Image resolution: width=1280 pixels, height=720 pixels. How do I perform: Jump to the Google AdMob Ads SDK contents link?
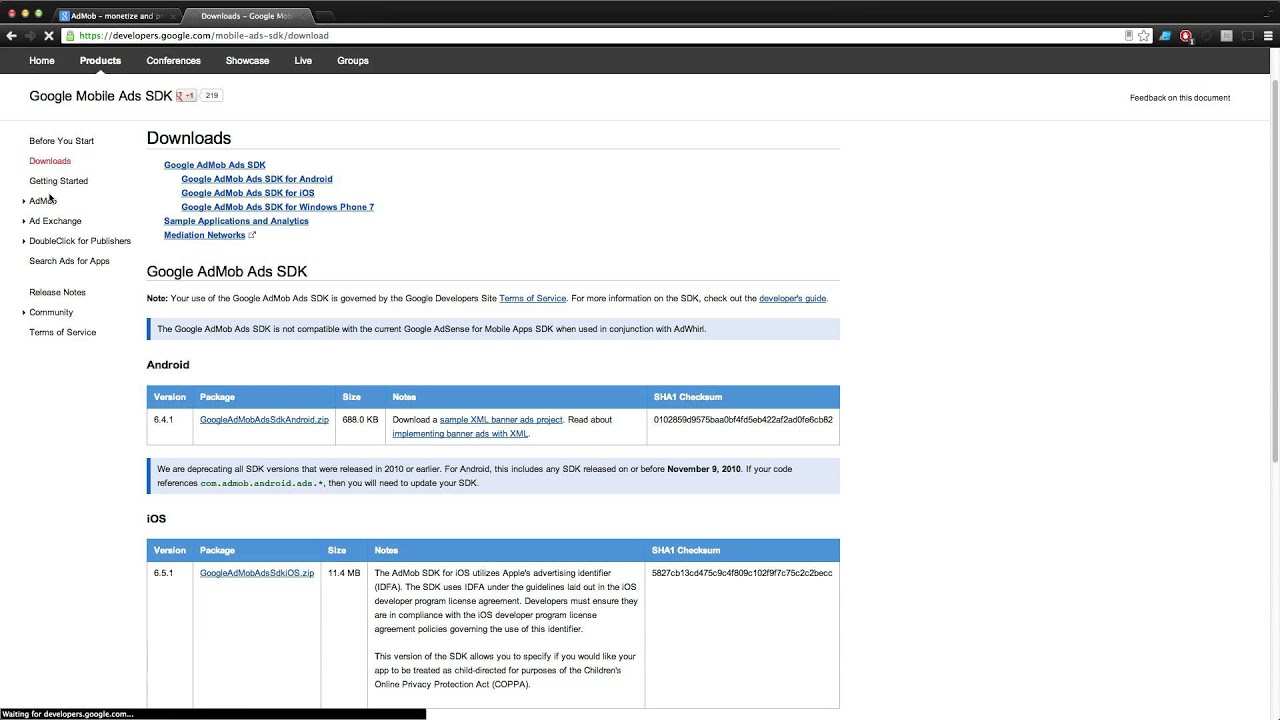215,165
